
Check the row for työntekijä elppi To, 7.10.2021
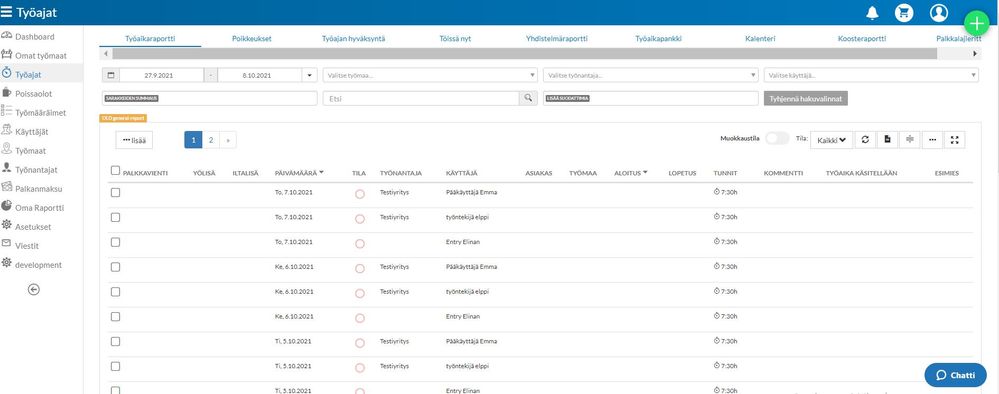point(115,217)
